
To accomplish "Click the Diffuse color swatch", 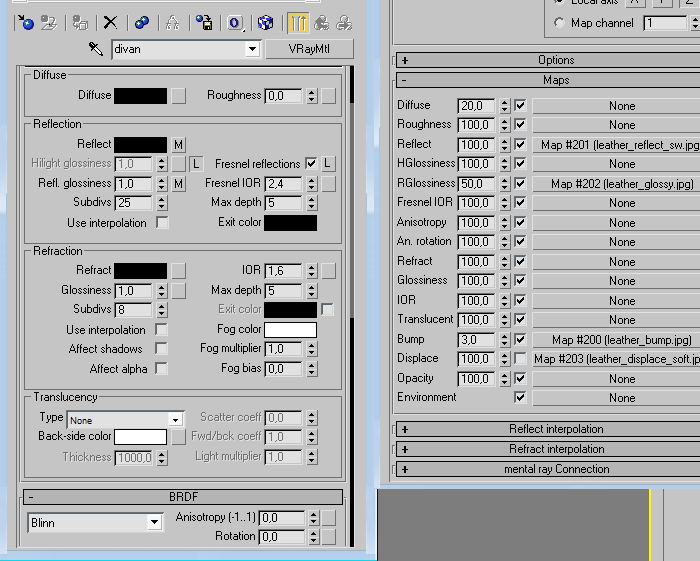I will pyautogui.click(x=140, y=96).
